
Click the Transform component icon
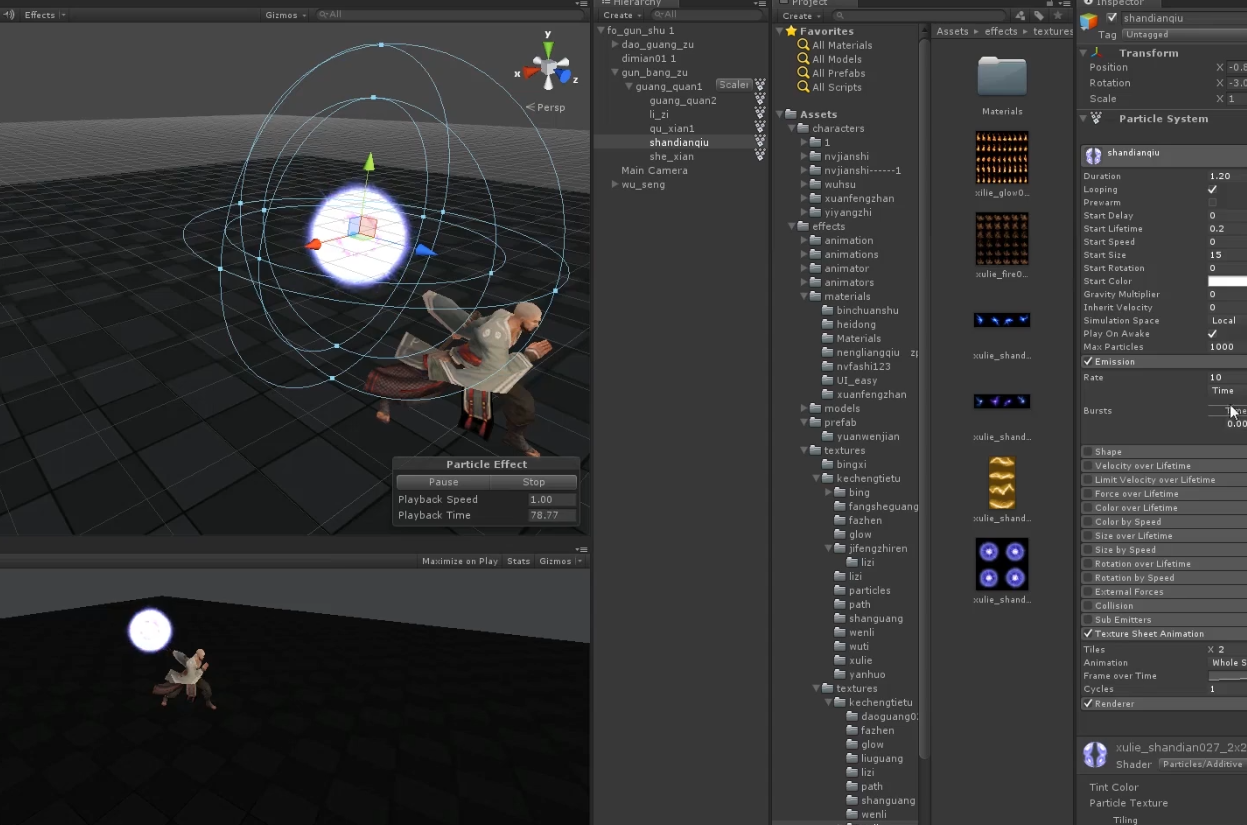[x=1096, y=52]
